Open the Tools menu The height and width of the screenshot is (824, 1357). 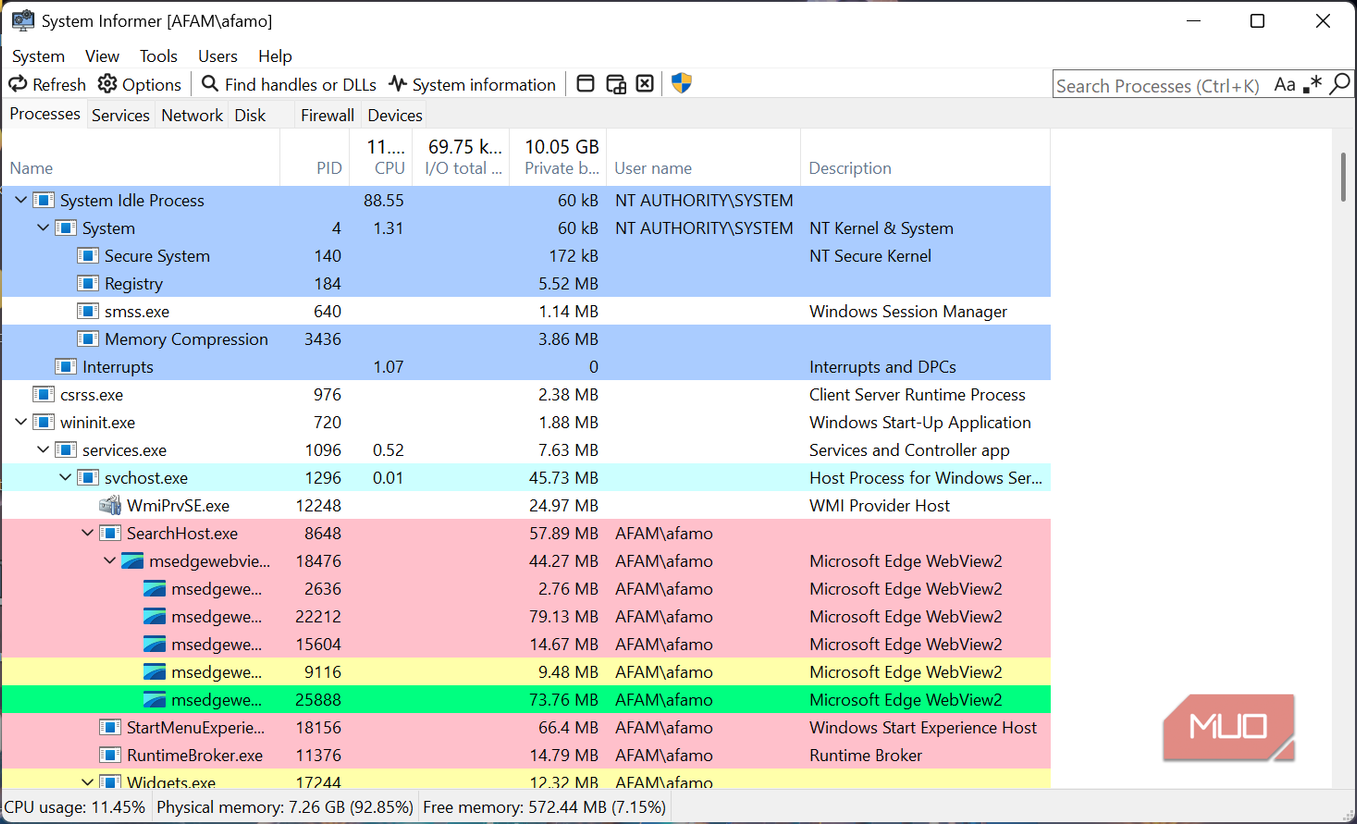158,56
